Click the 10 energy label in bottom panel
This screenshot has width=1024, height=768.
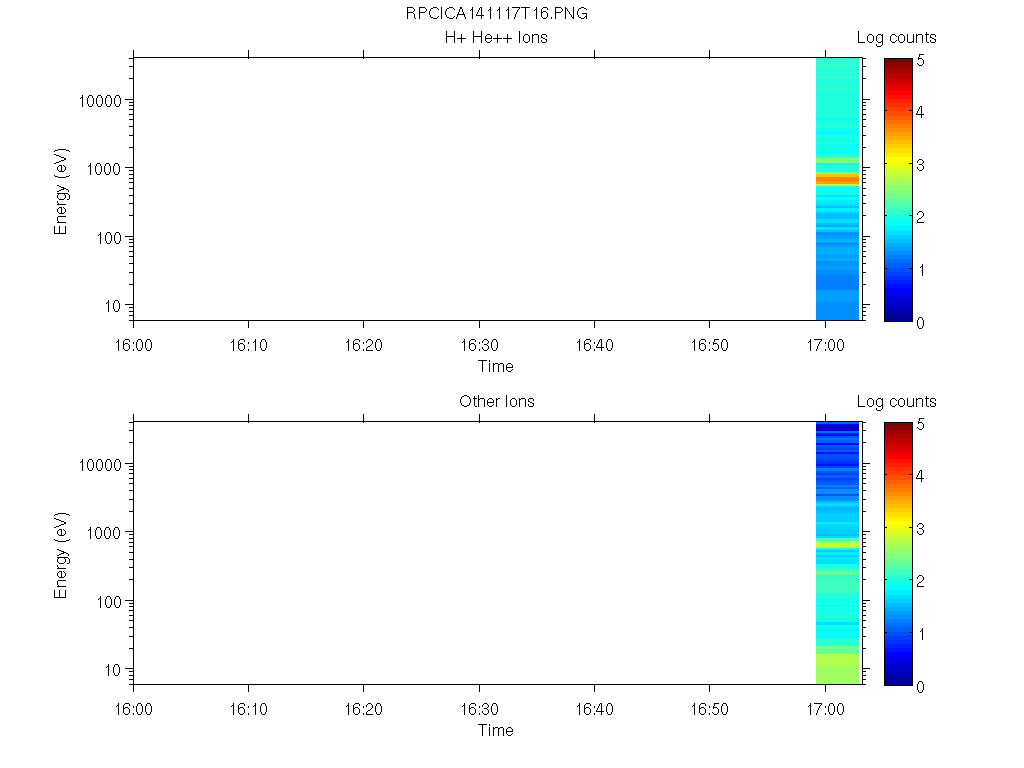[114, 670]
